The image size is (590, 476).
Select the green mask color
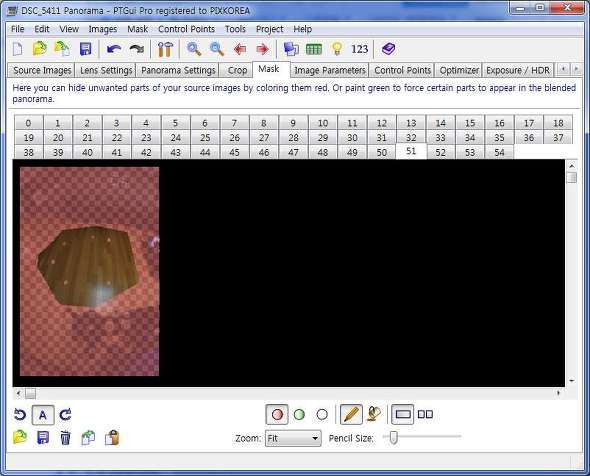[299, 415]
